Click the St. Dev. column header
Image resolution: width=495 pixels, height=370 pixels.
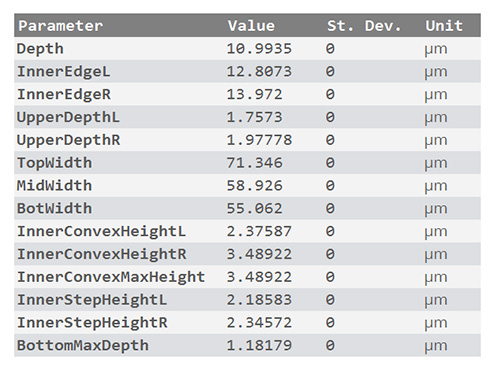click(364, 26)
